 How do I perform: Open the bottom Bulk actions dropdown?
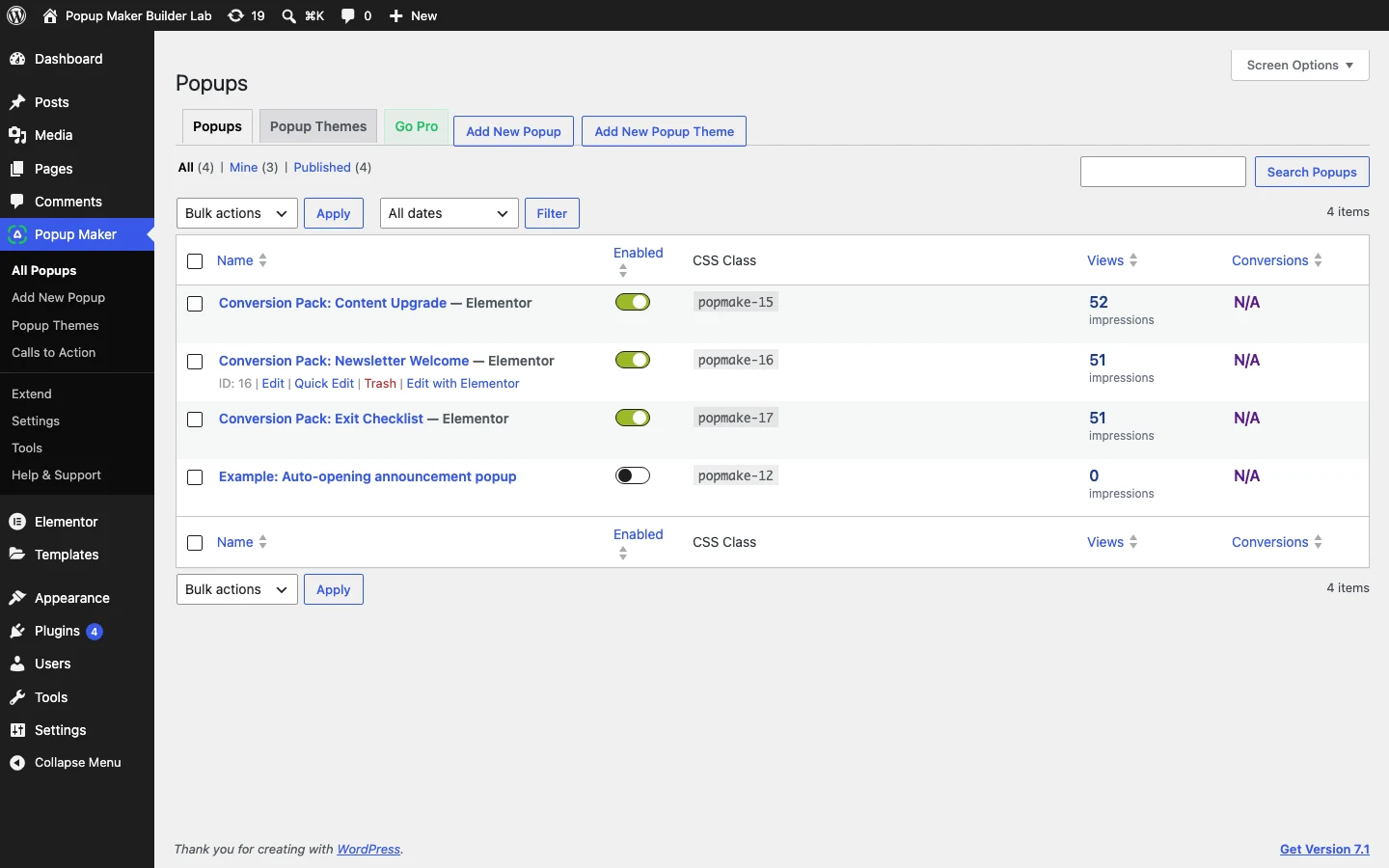(237, 589)
